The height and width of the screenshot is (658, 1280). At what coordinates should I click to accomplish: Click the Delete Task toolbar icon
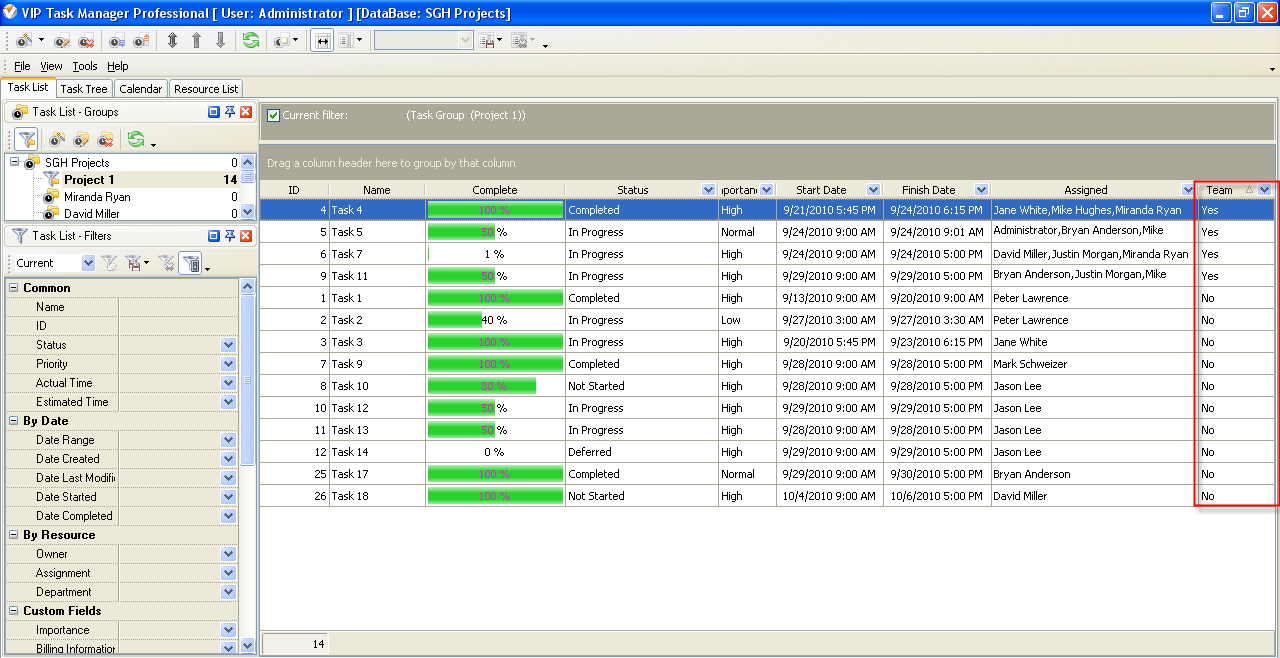click(86, 41)
